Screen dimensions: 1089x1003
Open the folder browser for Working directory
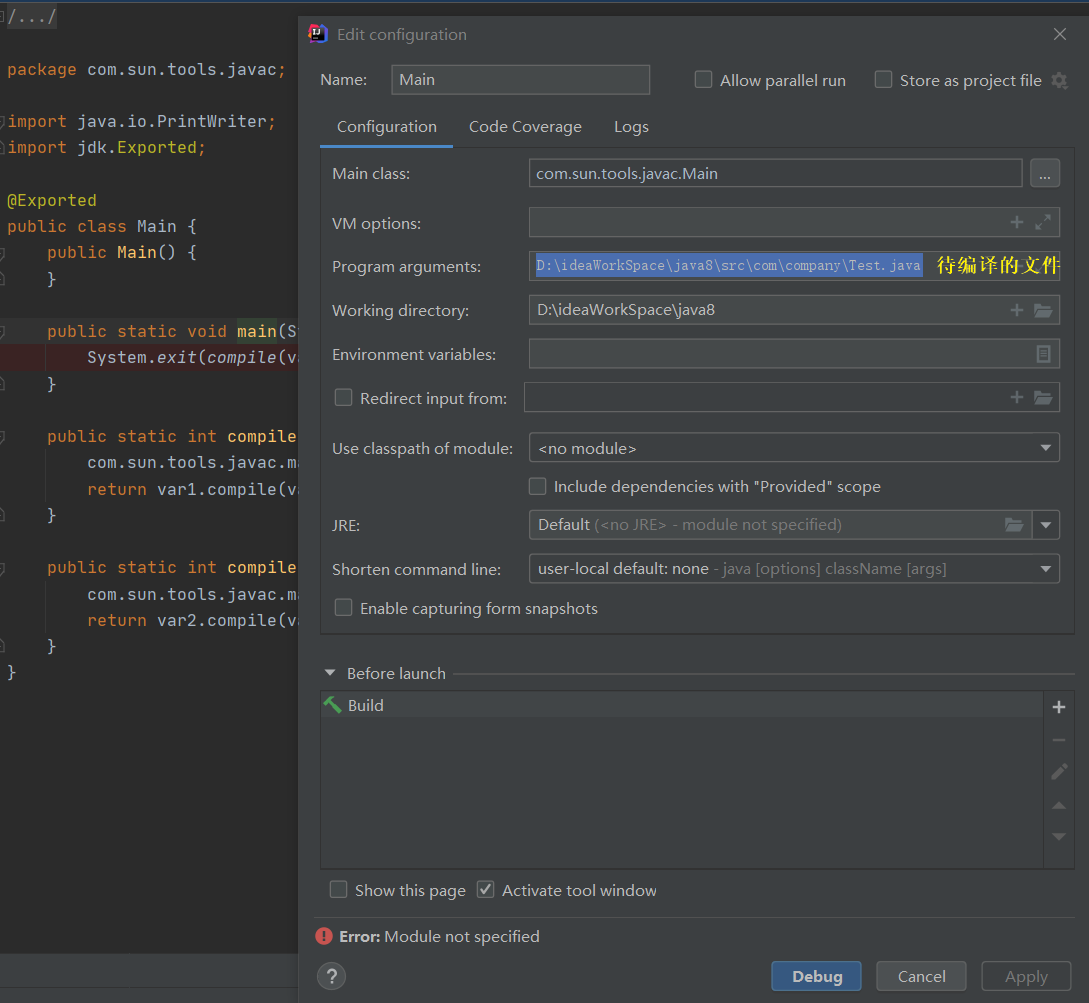click(1043, 310)
